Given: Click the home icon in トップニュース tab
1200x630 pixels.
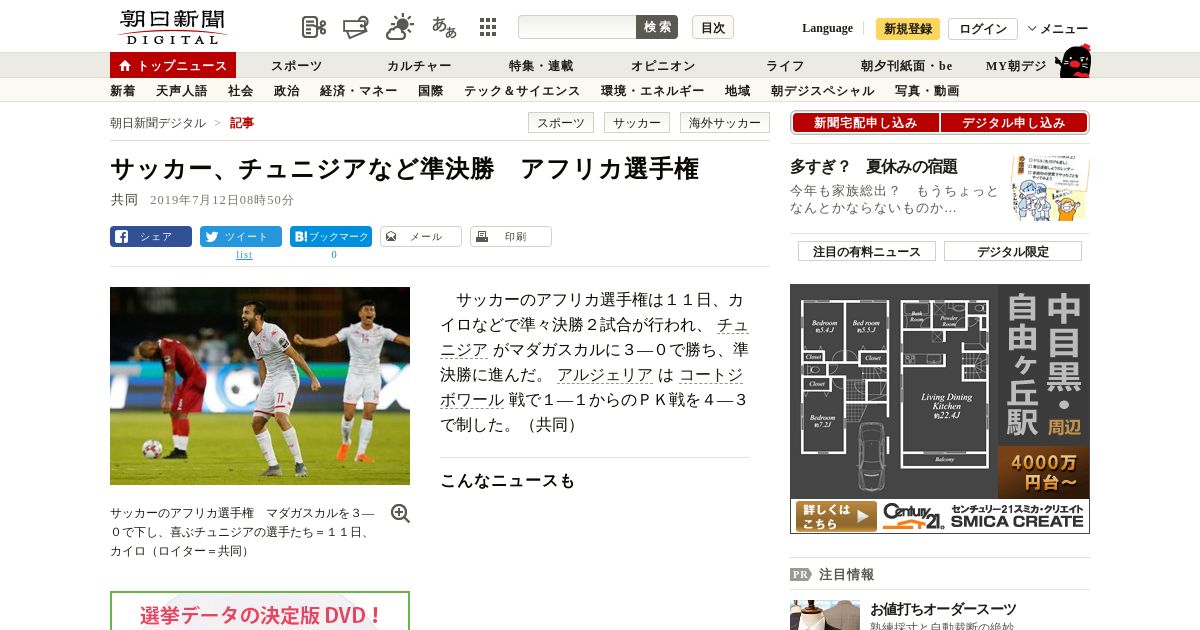Looking at the screenshot, I should click(125, 66).
